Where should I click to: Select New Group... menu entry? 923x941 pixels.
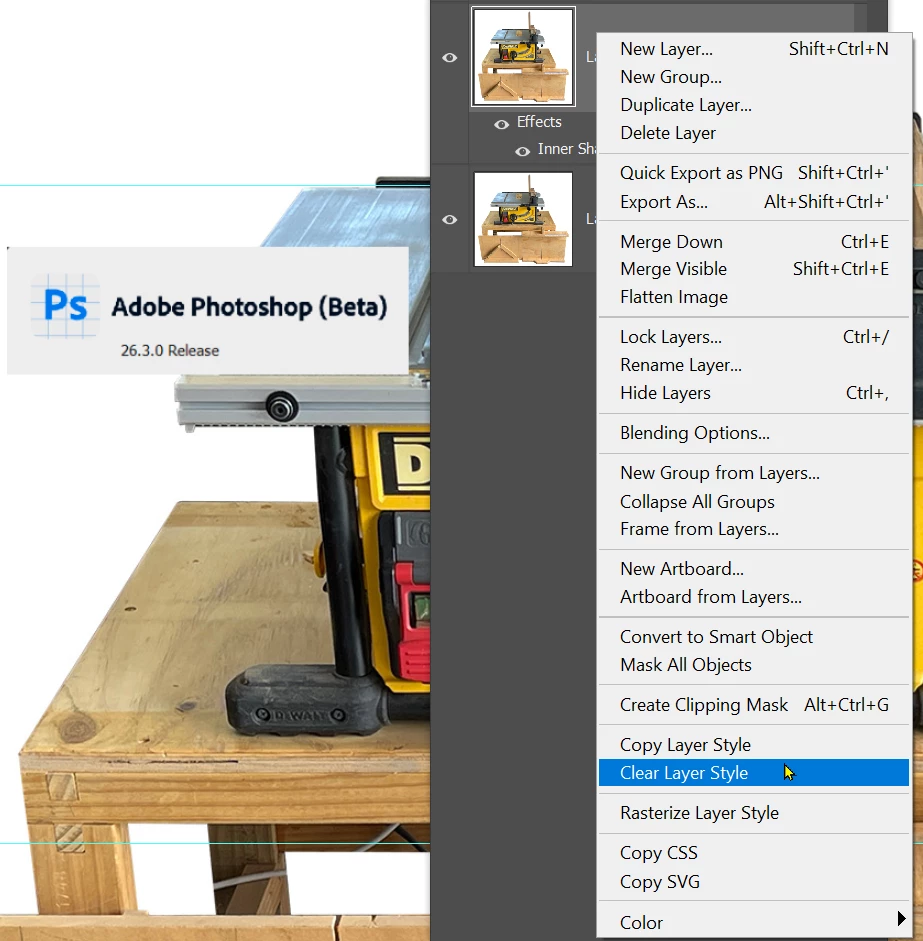753,77
